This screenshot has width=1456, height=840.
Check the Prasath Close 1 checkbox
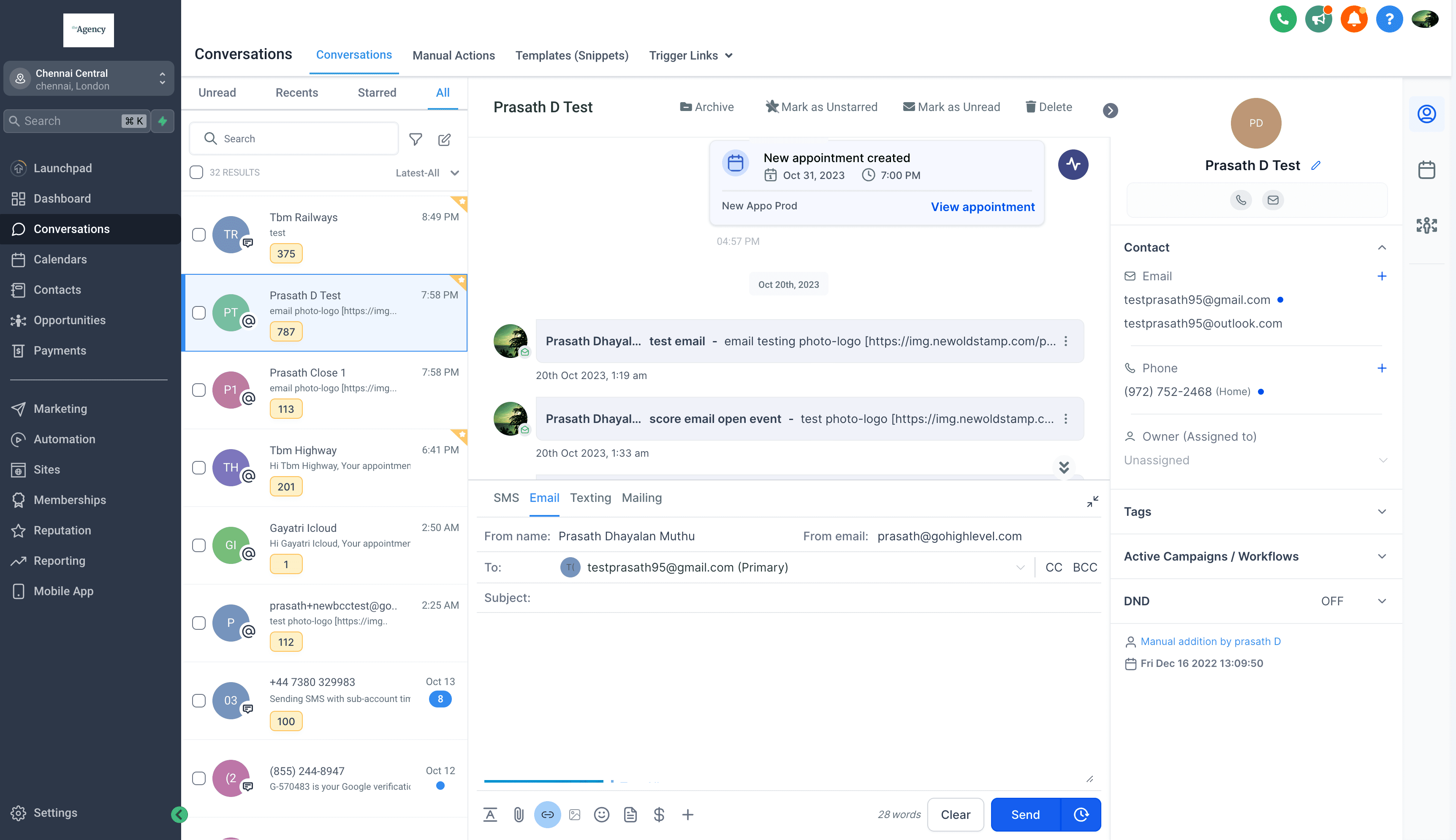(198, 390)
